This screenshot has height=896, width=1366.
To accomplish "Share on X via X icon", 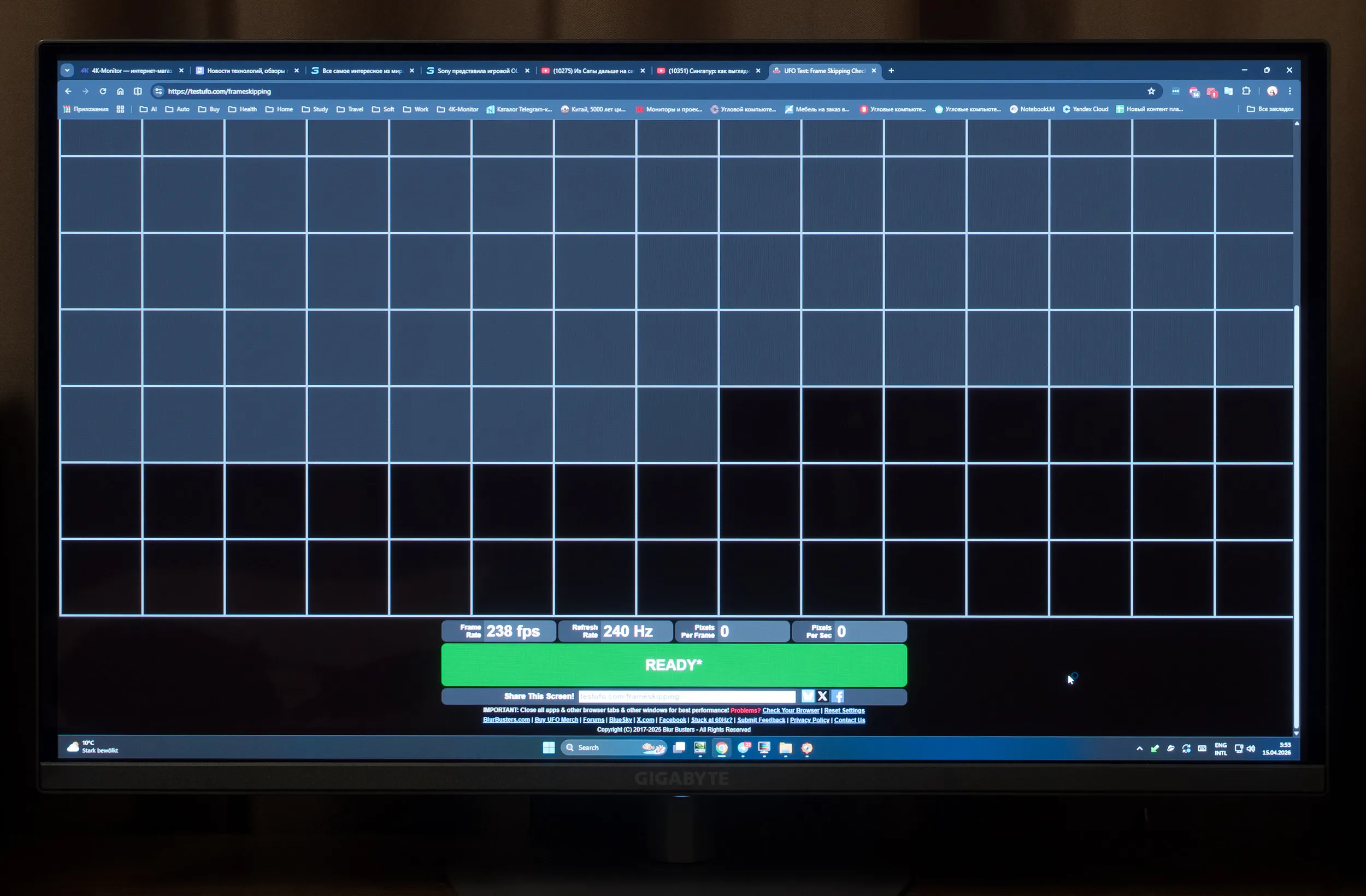I will 822,696.
